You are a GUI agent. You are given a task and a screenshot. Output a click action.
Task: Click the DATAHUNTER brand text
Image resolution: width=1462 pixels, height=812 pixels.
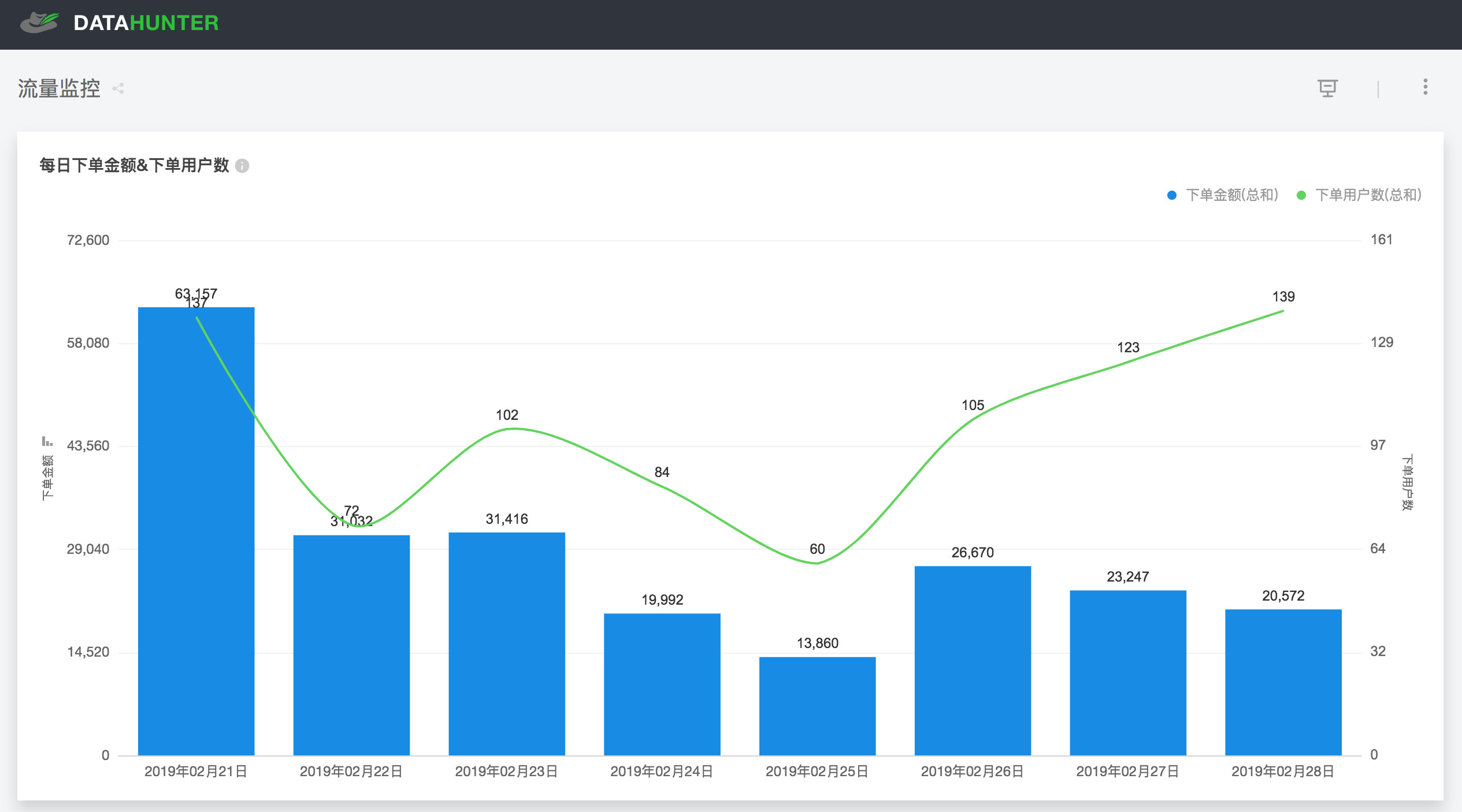coord(146,23)
